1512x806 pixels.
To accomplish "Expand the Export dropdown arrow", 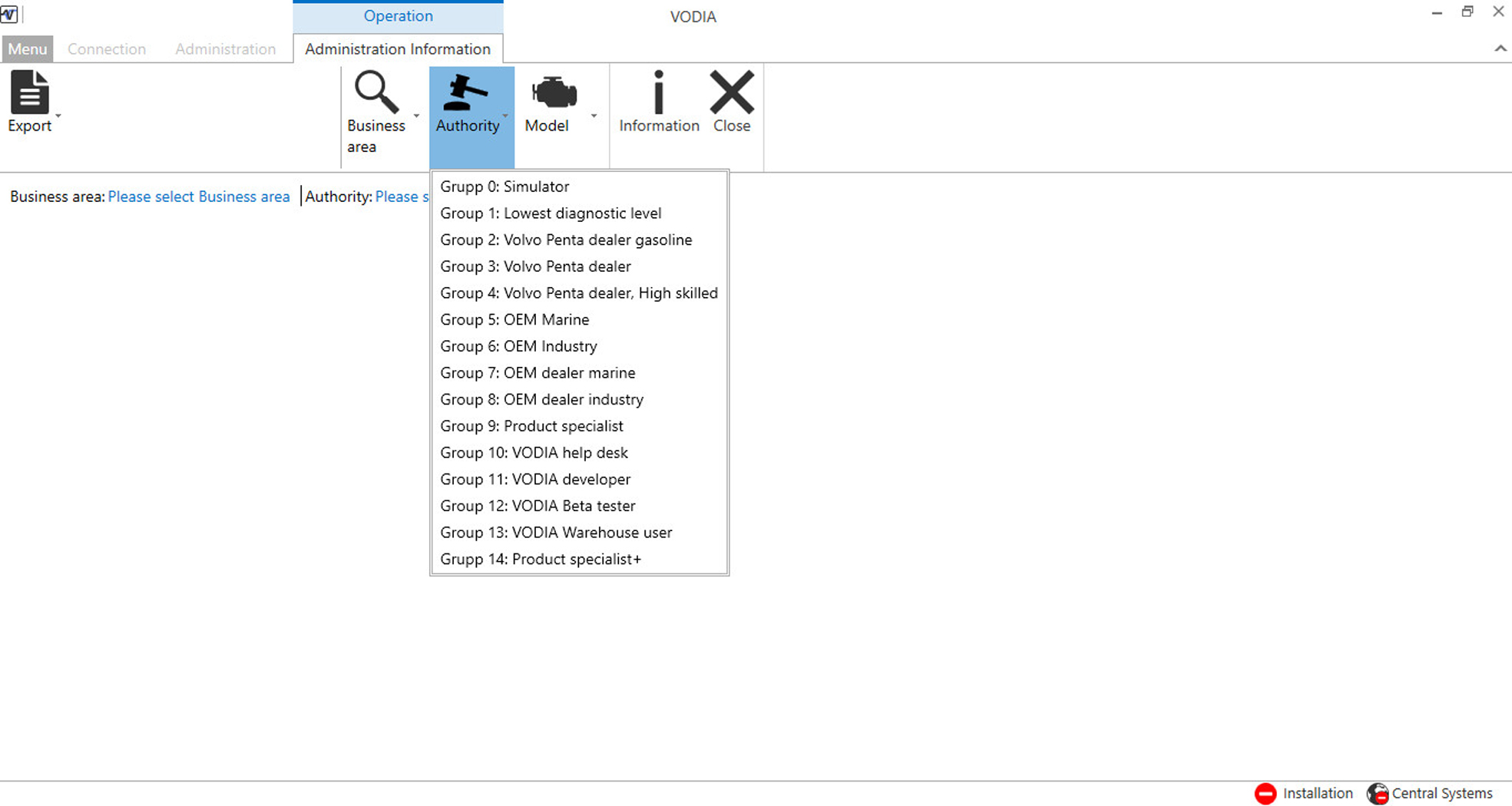I will coord(58,116).
